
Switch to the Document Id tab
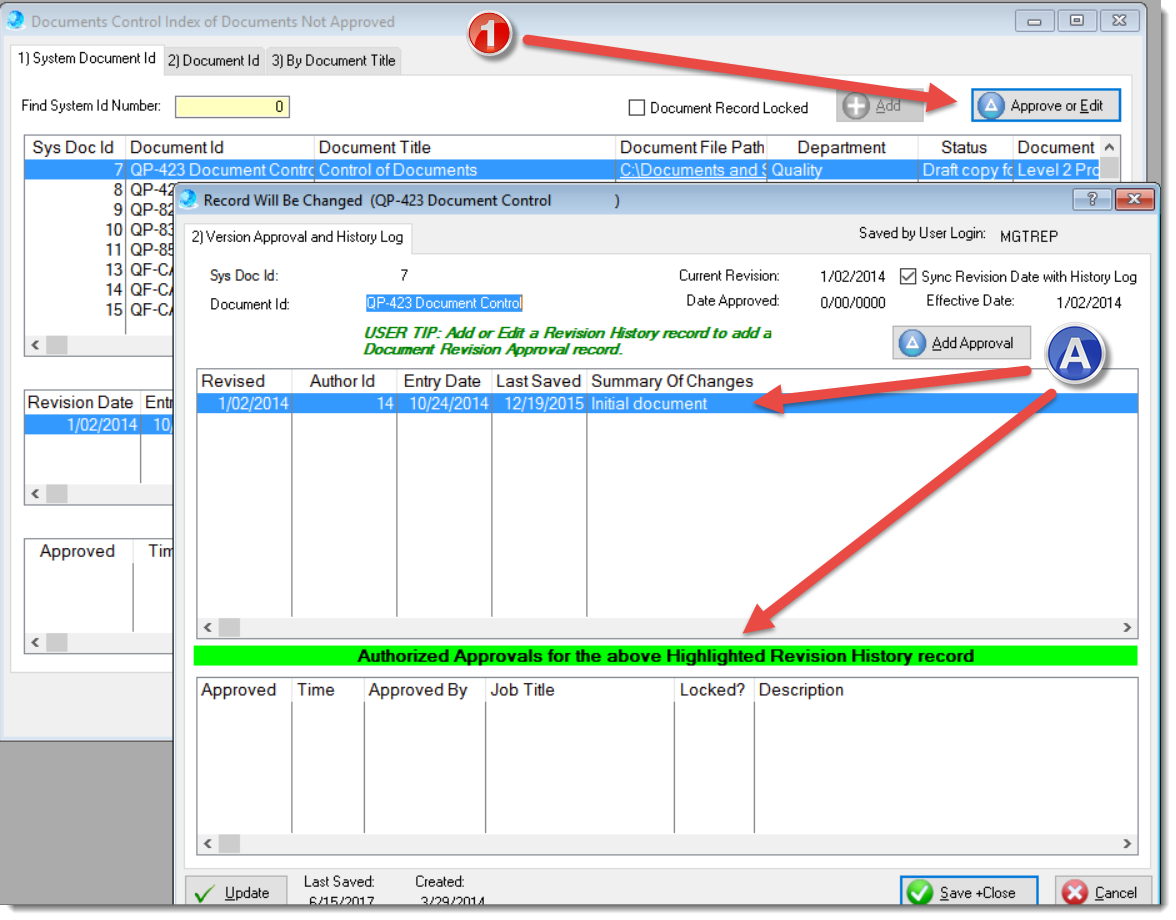point(213,60)
